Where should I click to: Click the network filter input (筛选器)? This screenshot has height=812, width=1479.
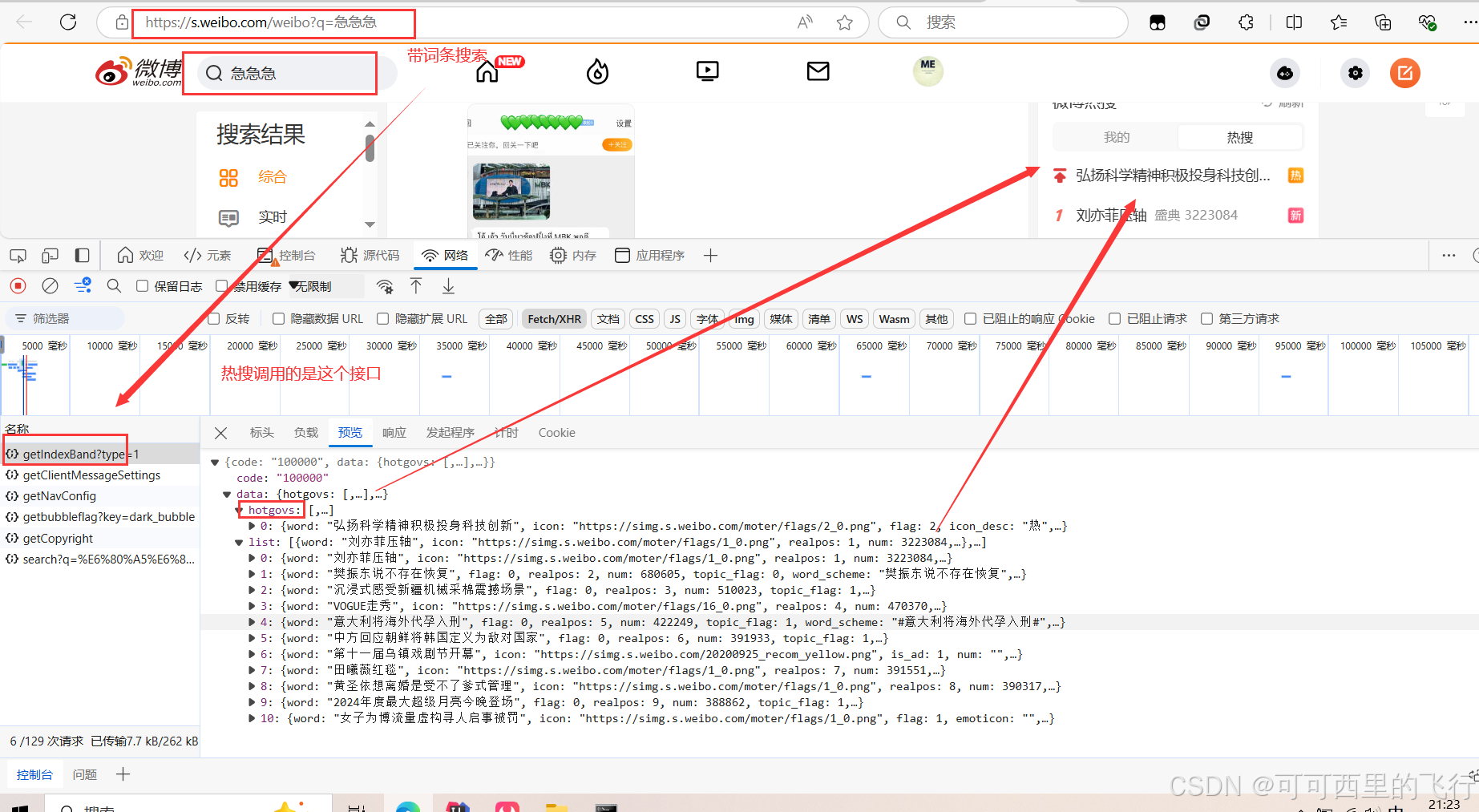64,319
